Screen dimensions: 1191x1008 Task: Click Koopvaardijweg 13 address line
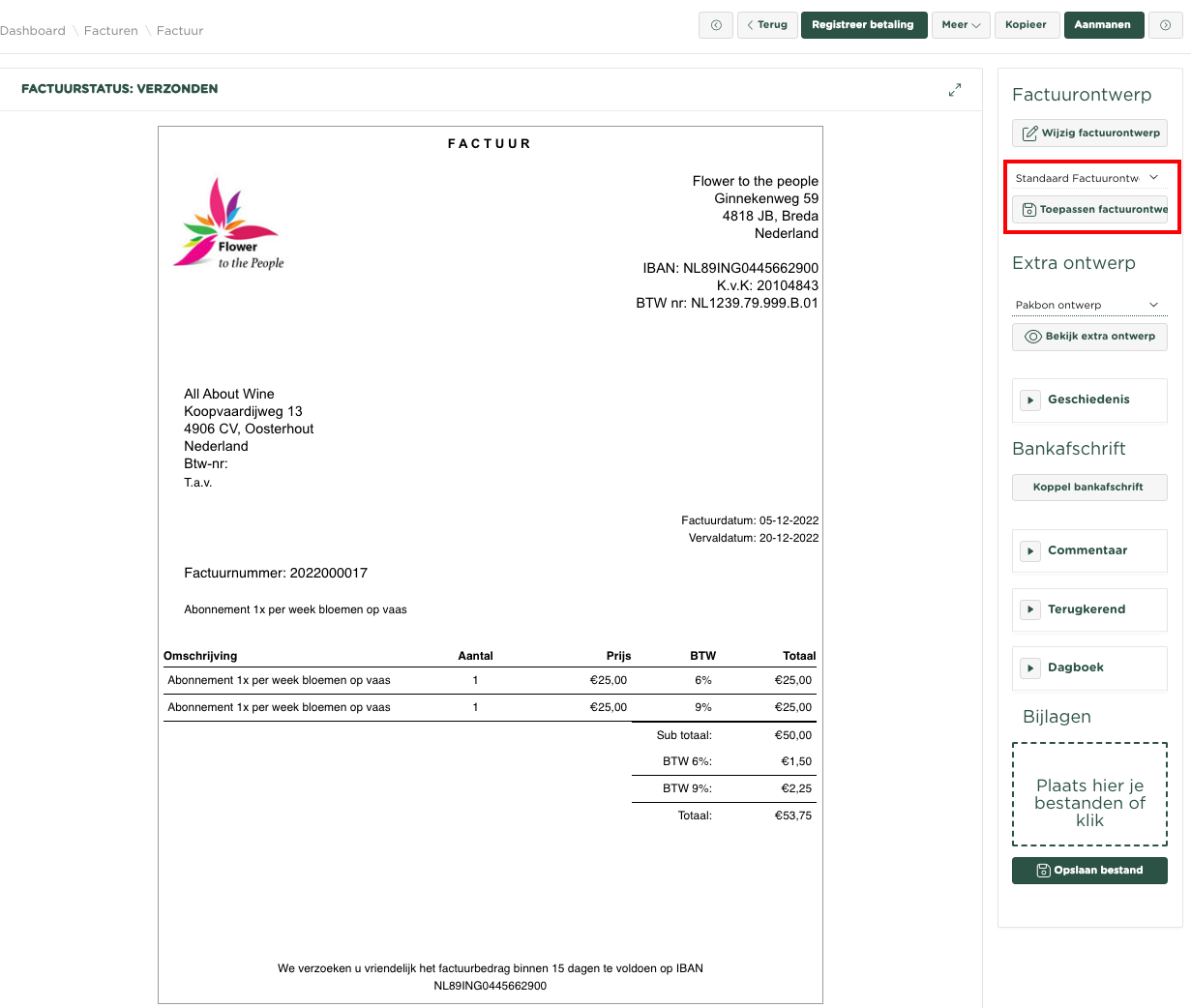pos(243,411)
